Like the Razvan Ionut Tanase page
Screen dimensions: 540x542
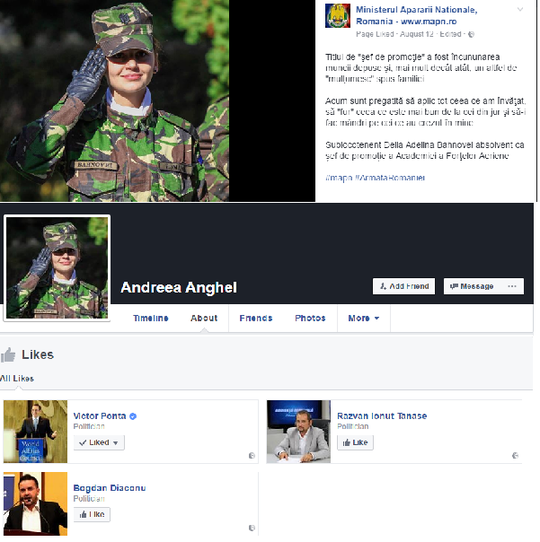point(355,442)
